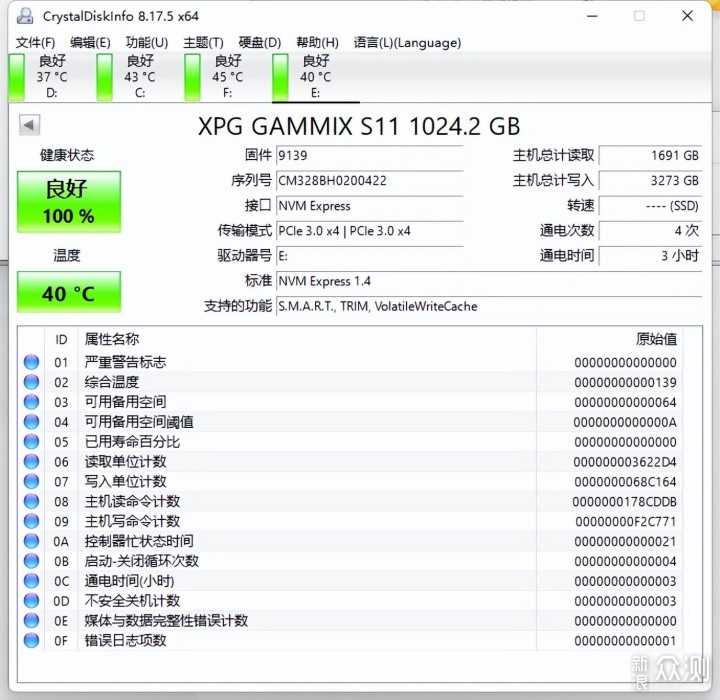
Task: Click the disk title XPG GAMMIX S11 1024.2 GB
Action: pyautogui.click(x=359, y=126)
